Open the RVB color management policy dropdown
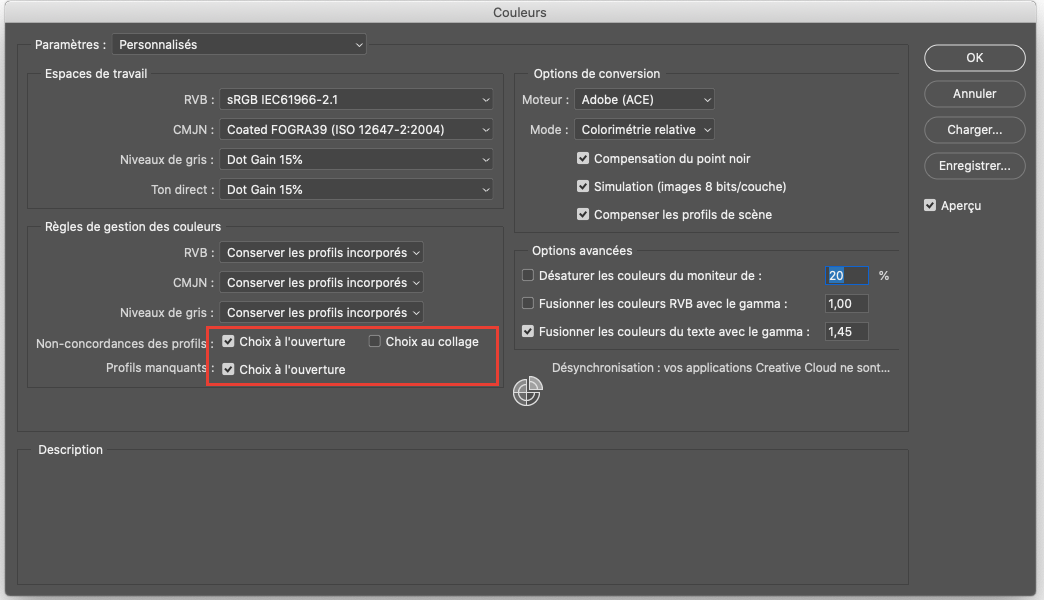Screen dimensions: 1044x600 pos(321,254)
